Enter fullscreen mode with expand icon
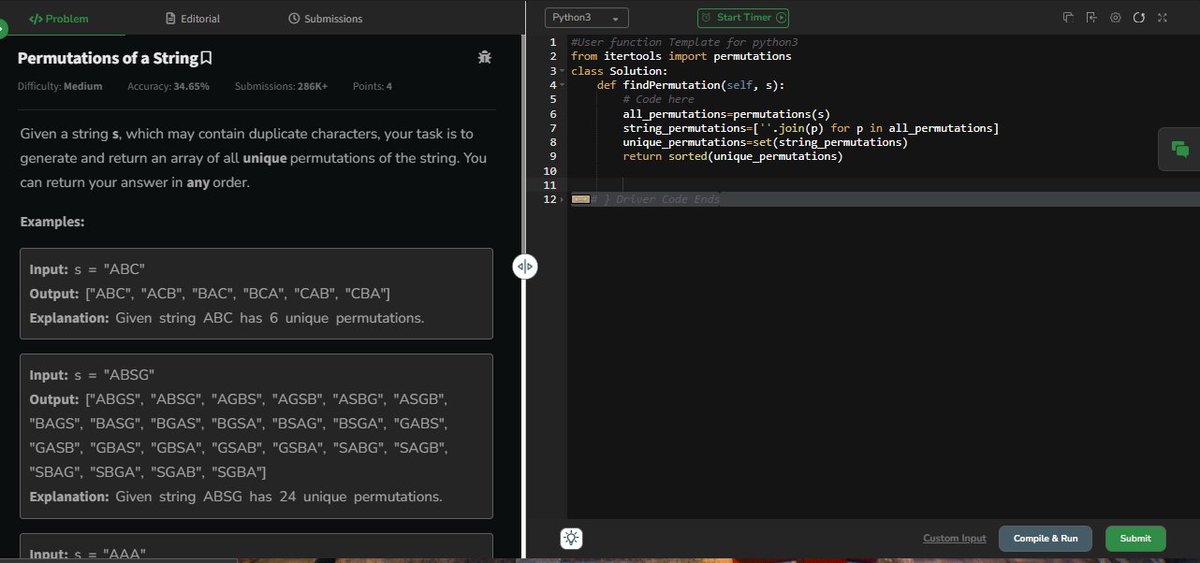The width and height of the screenshot is (1200, 563). (x=1162, y=18)
